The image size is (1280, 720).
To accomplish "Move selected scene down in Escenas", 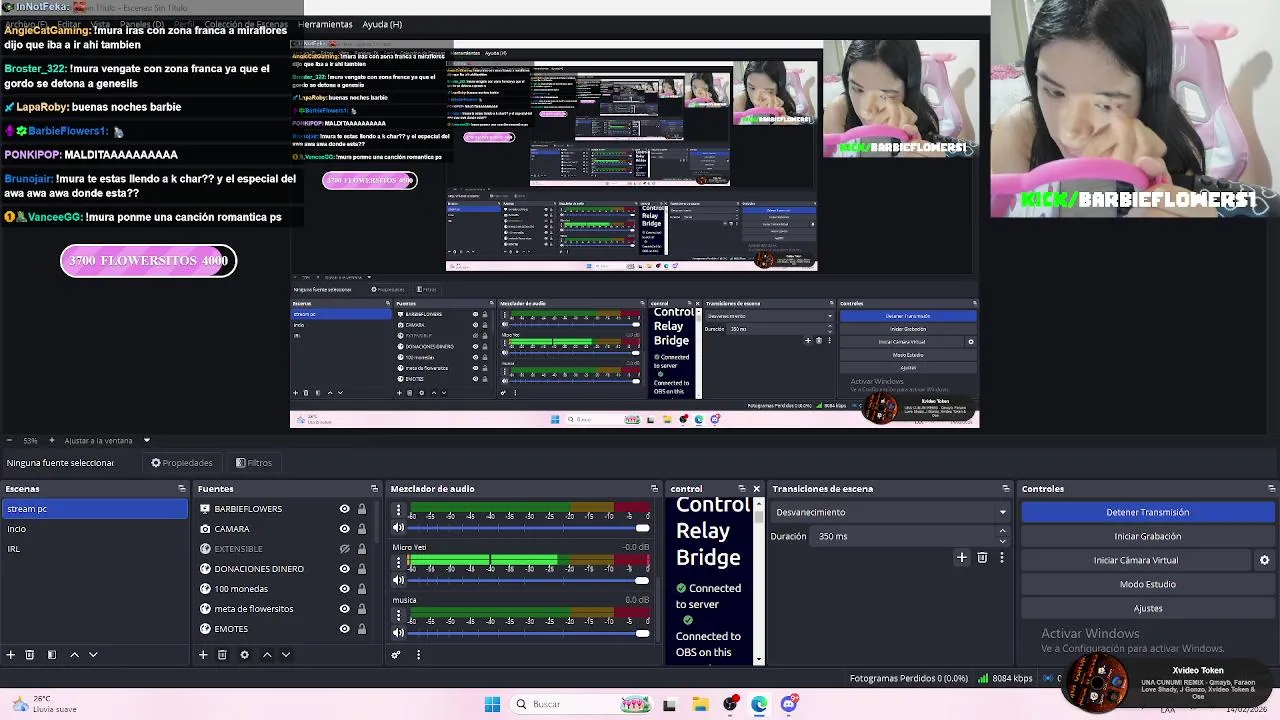I will pos(93,655).
